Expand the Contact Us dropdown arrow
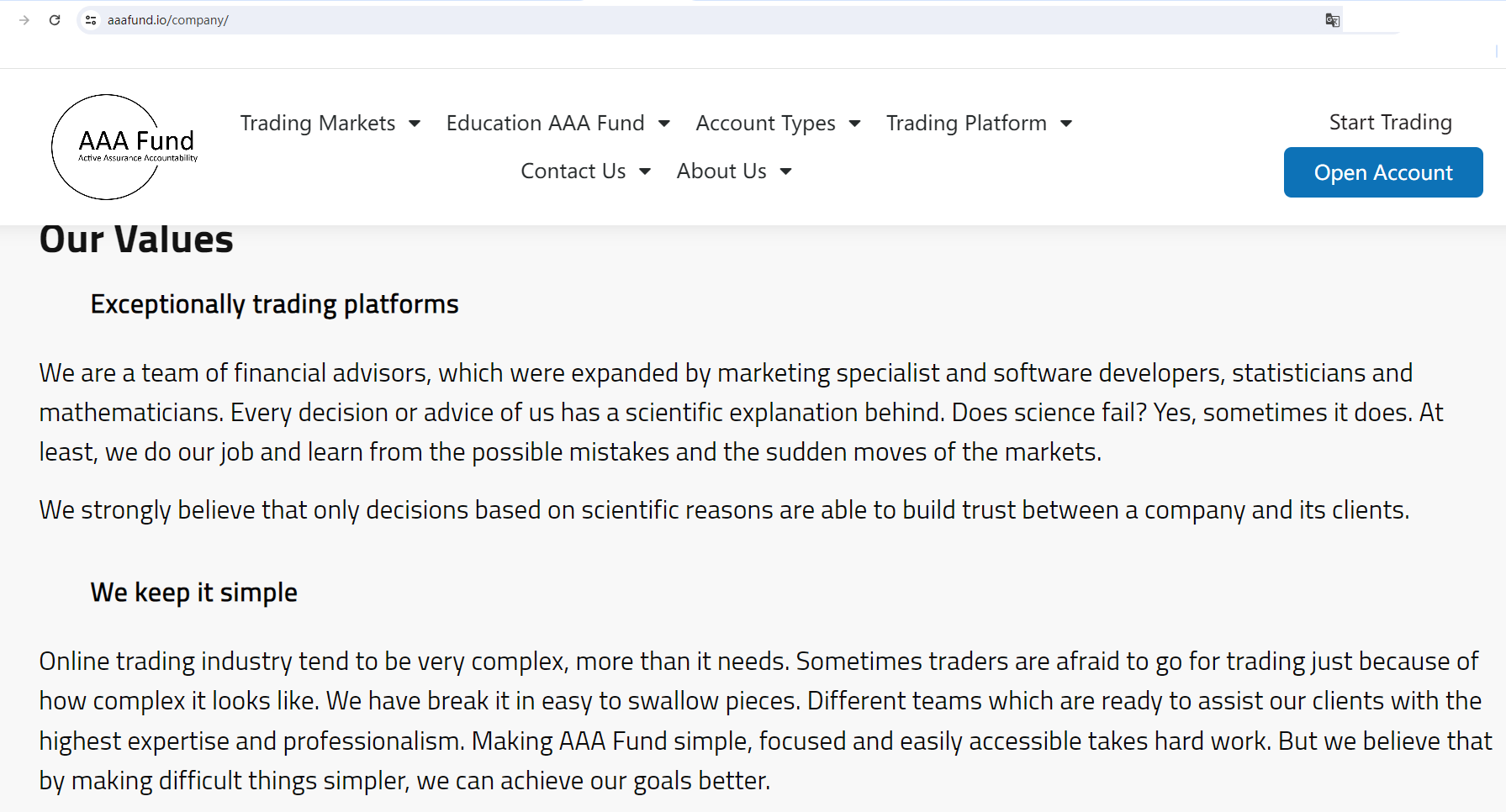The image size is (1506, 812). coord(645,172)
